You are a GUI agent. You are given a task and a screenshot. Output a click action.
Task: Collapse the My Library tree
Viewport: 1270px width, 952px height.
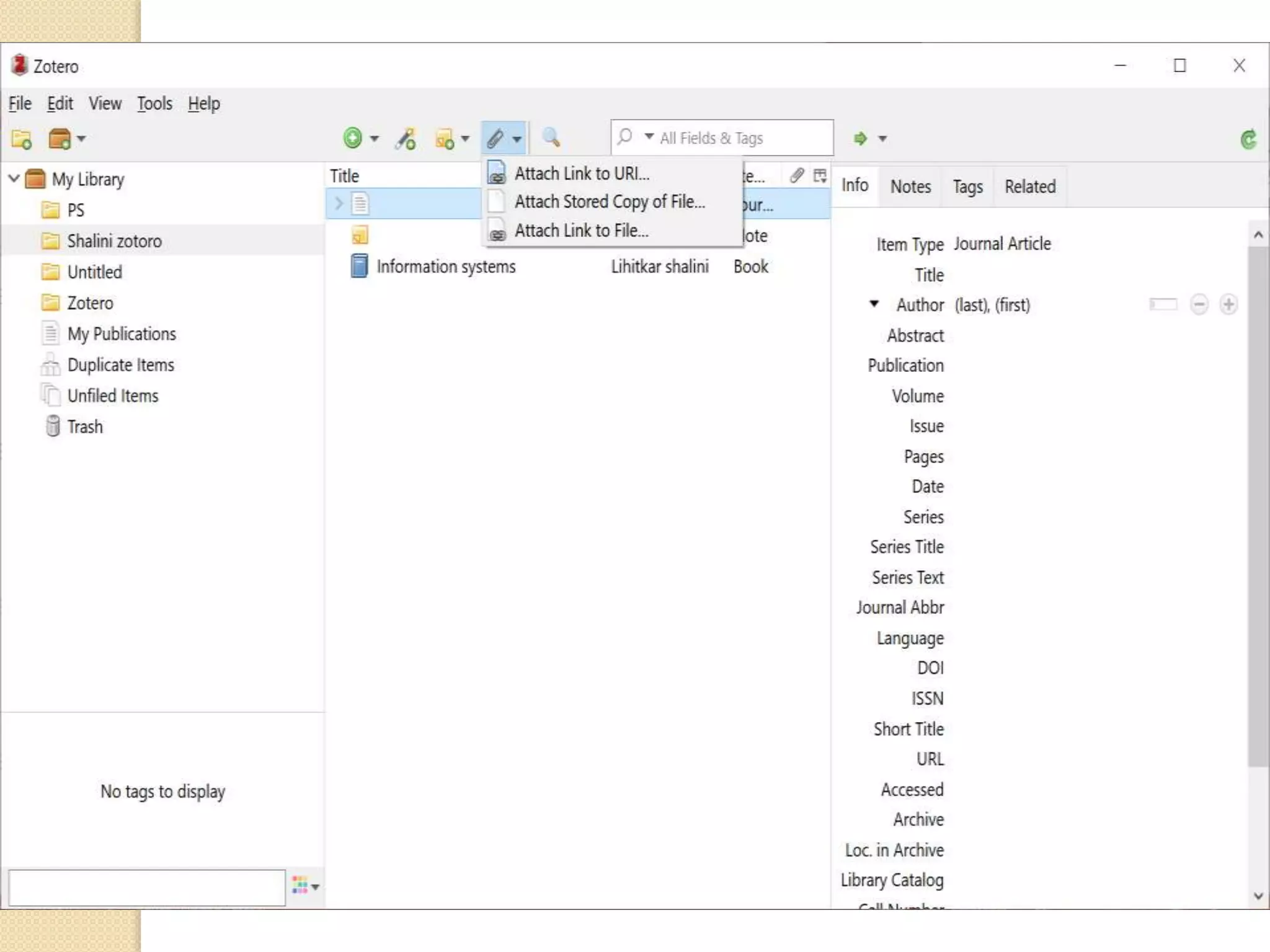click(x=14, y=179)
